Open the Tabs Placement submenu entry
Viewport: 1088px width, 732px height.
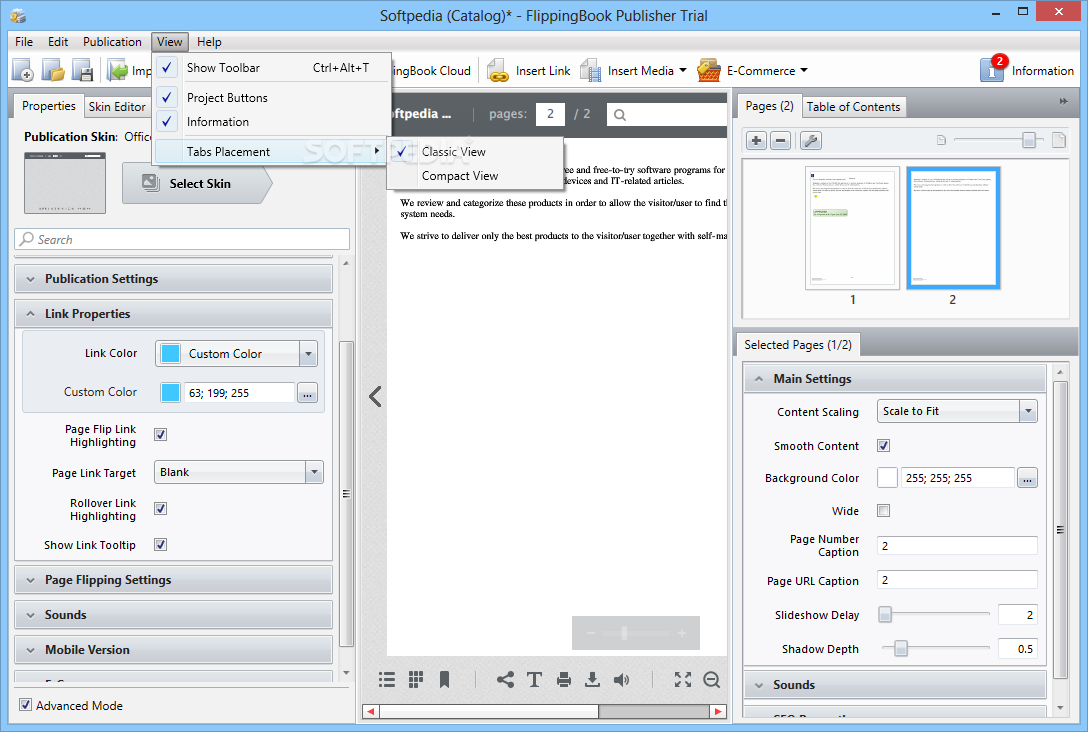coord(271,151)
